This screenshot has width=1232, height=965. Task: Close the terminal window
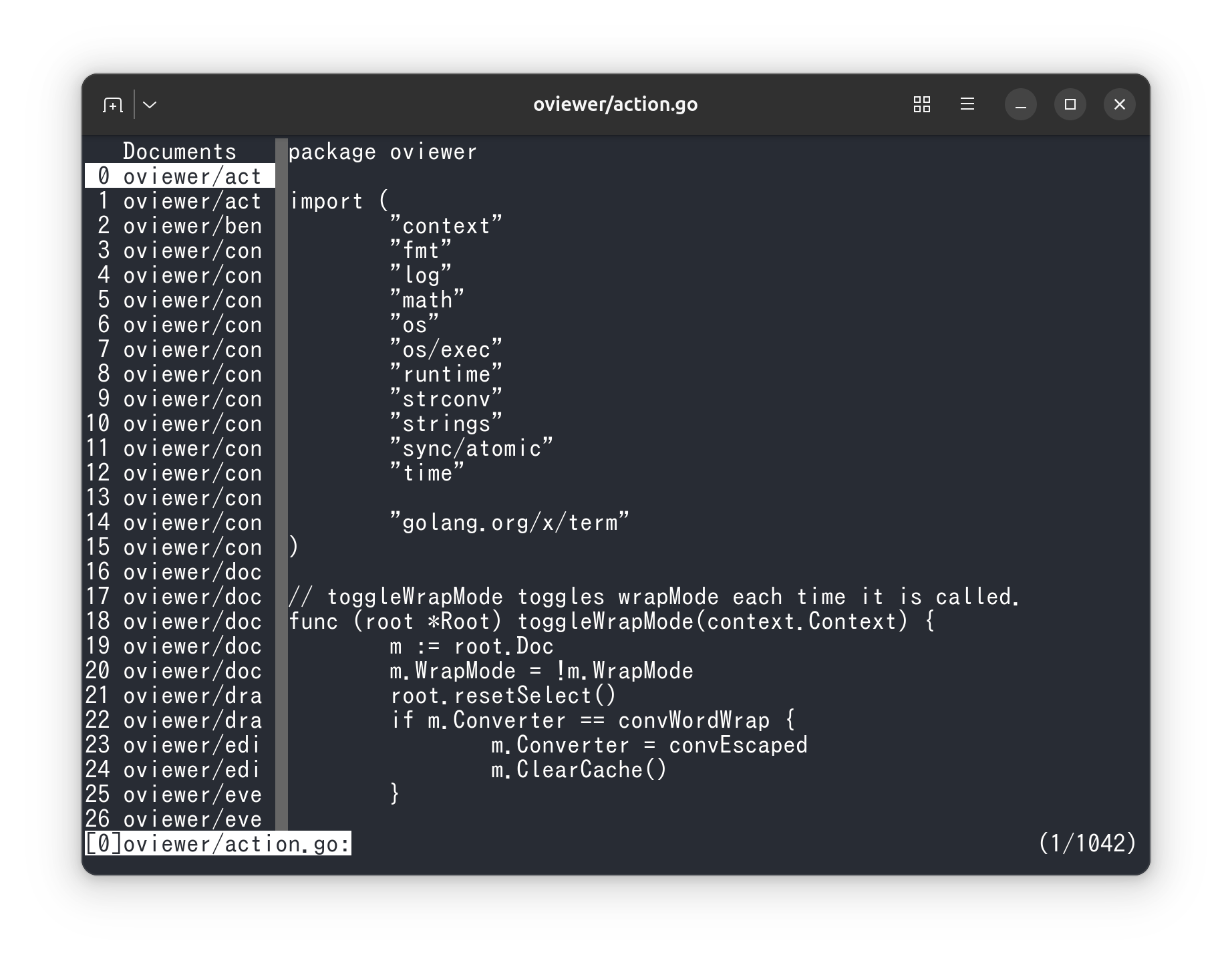click(1119, 105)
